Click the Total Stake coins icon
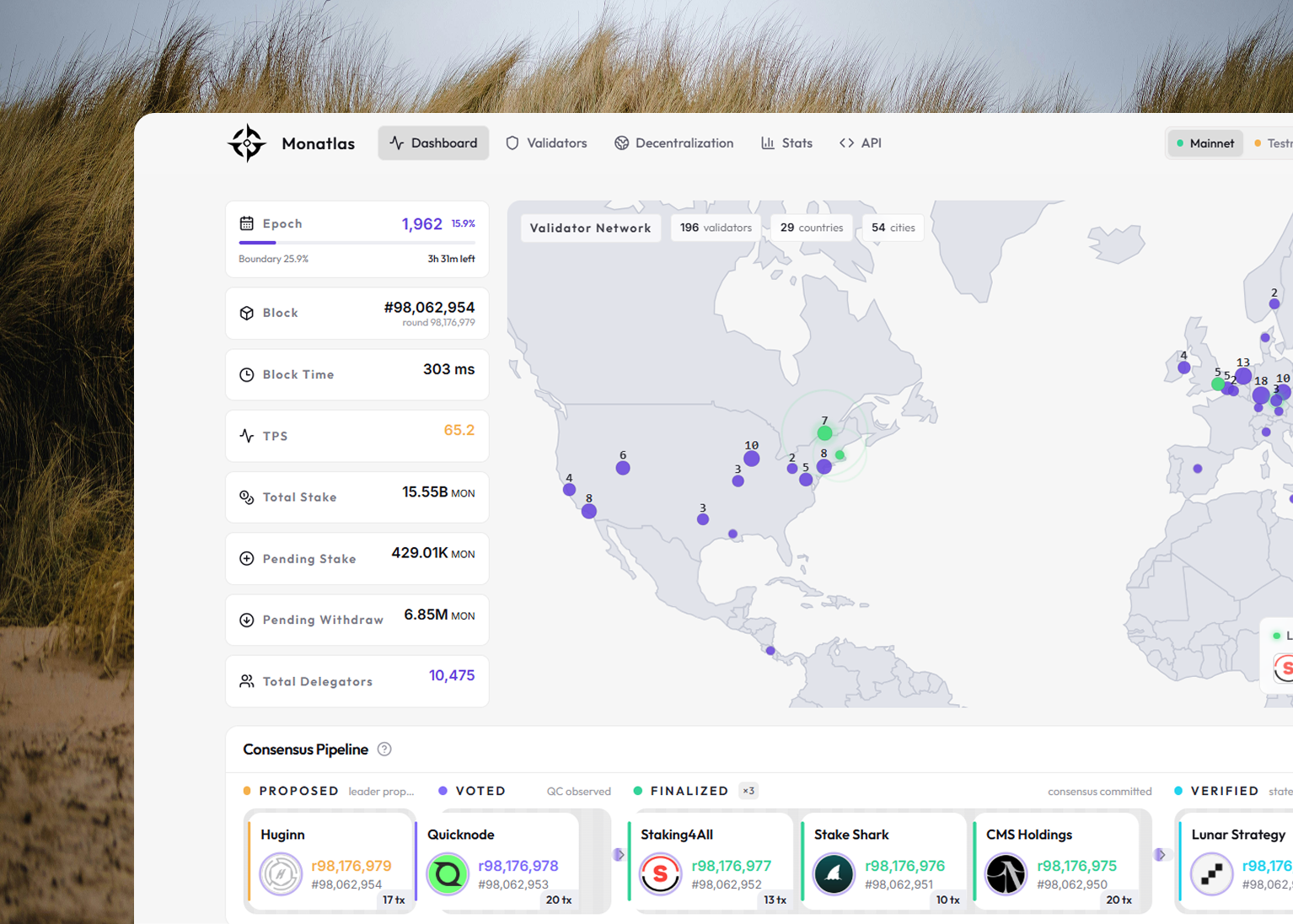1293x924 pixels. pos(247,497)
